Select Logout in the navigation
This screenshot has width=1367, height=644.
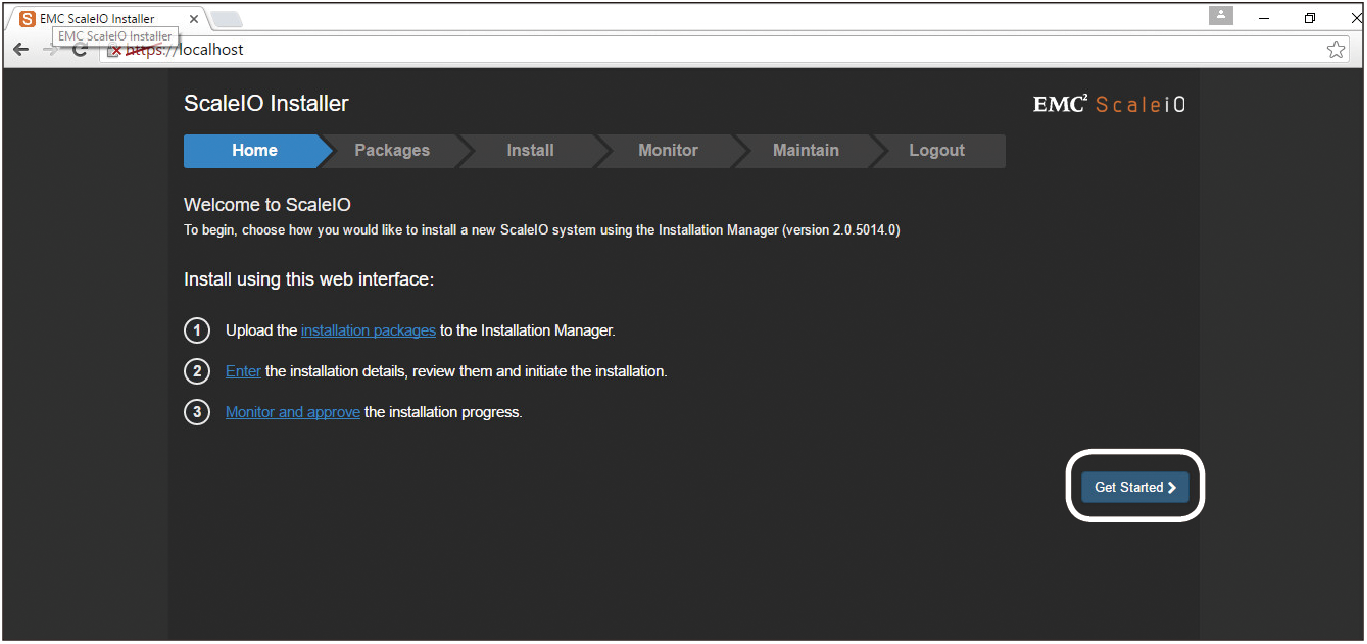click(937, 151)
